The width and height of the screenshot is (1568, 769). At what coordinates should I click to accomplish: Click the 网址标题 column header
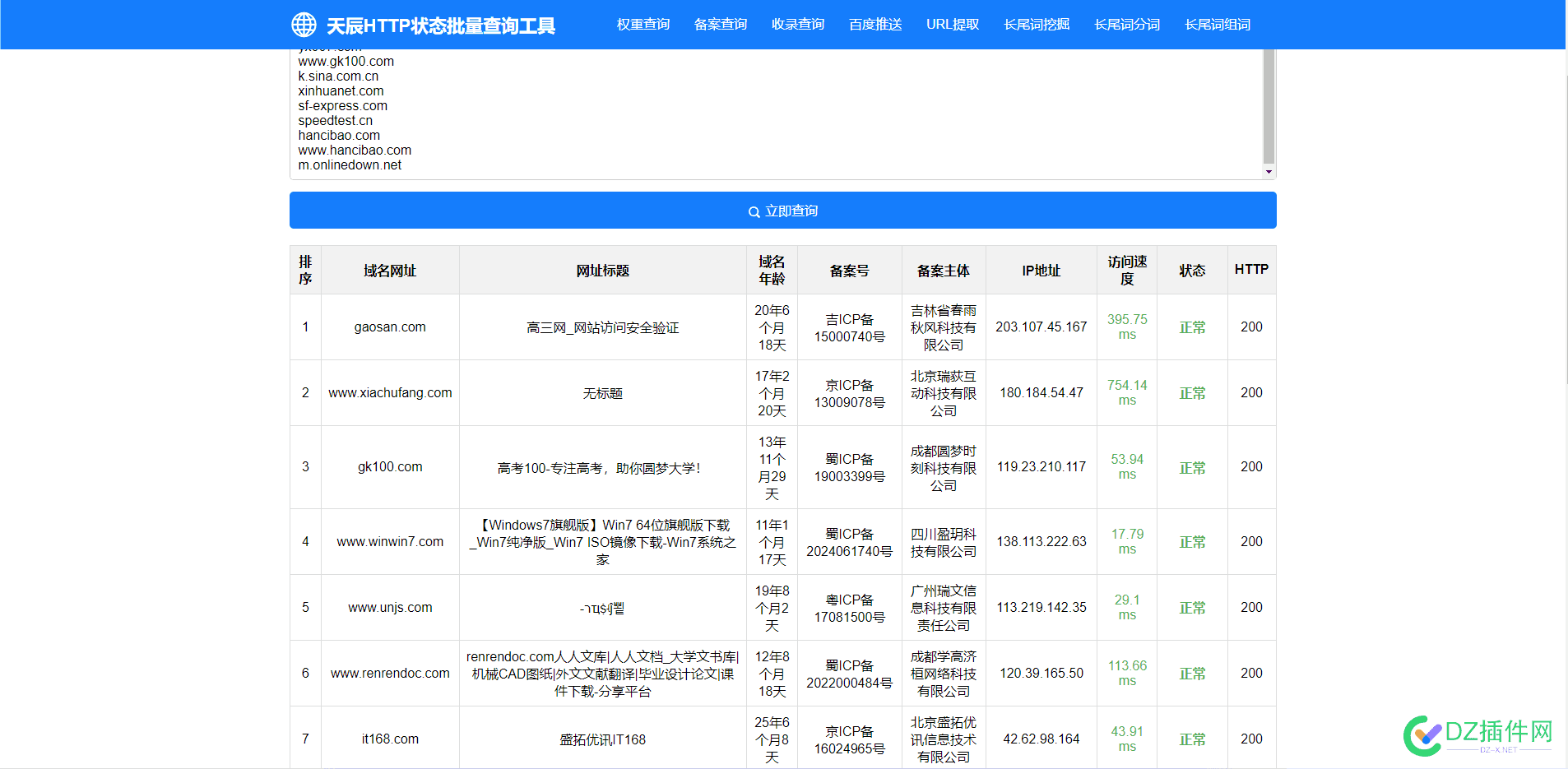(602, 271)
